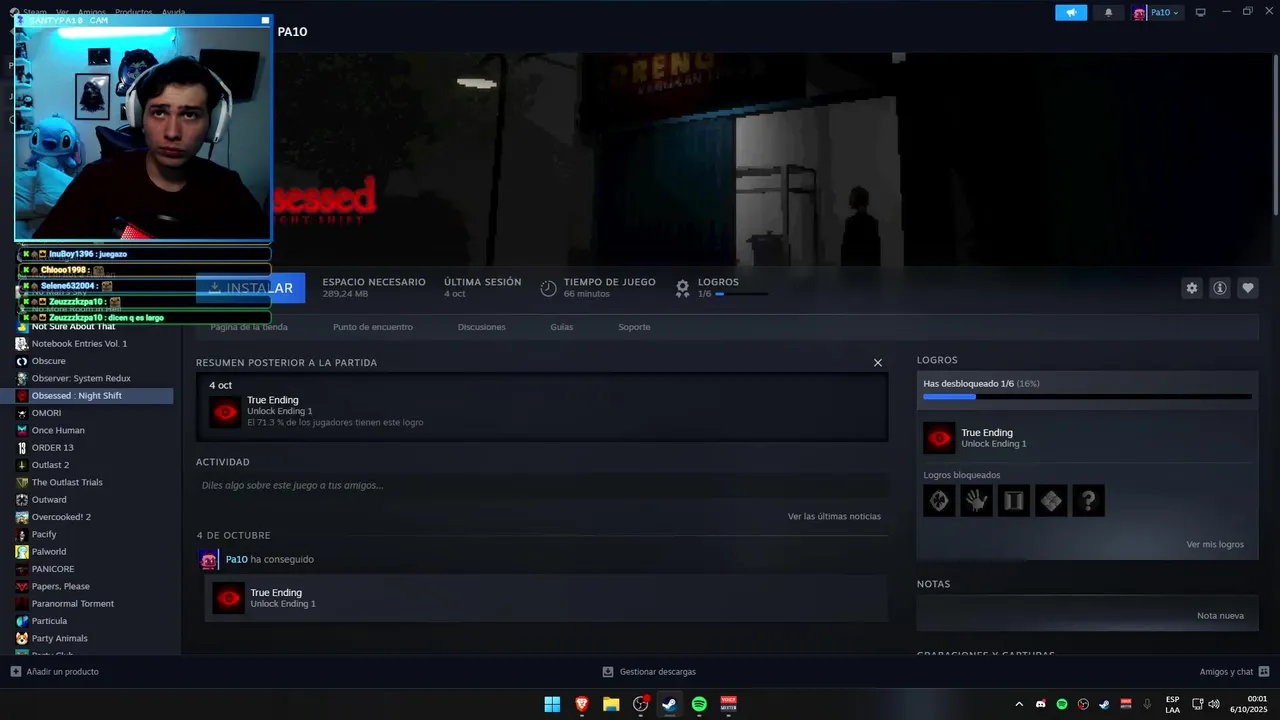The image size is (1280, 720).
Task: Click the clock Tiempo de juego icon
Action: click(x=548, y=288)
